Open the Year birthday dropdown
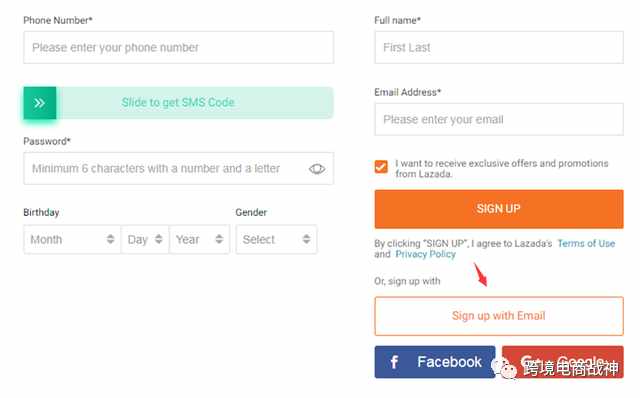Screen dimensions: 640x398 (199, 239)
